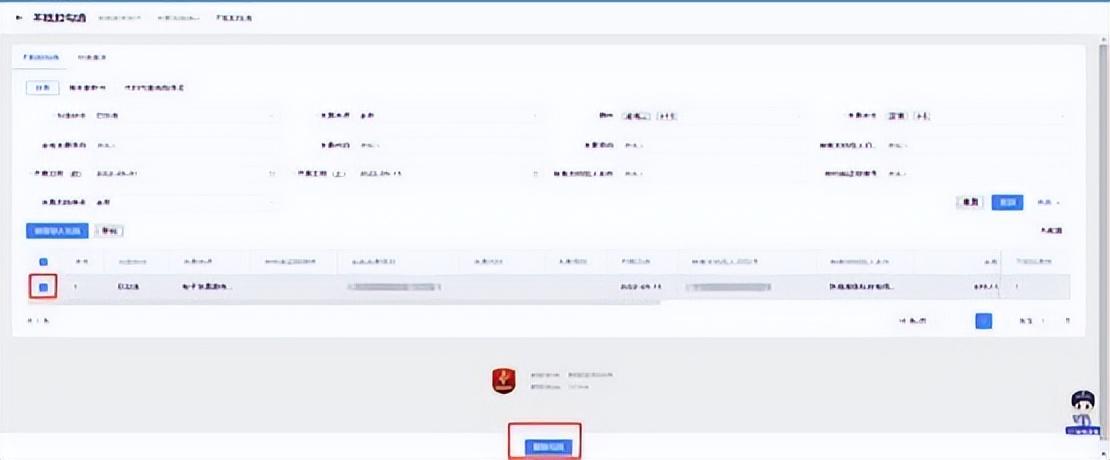Viewport: 1110px width, 460px height.
Task: Click the blue batch button above the table
Action: 57,231
